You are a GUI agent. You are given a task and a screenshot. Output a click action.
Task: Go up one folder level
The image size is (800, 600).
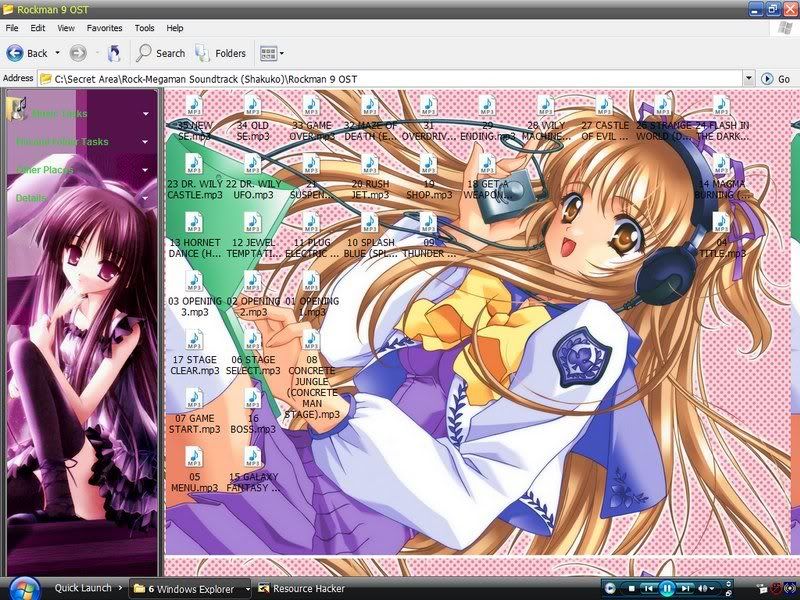(x=114, y=53)
